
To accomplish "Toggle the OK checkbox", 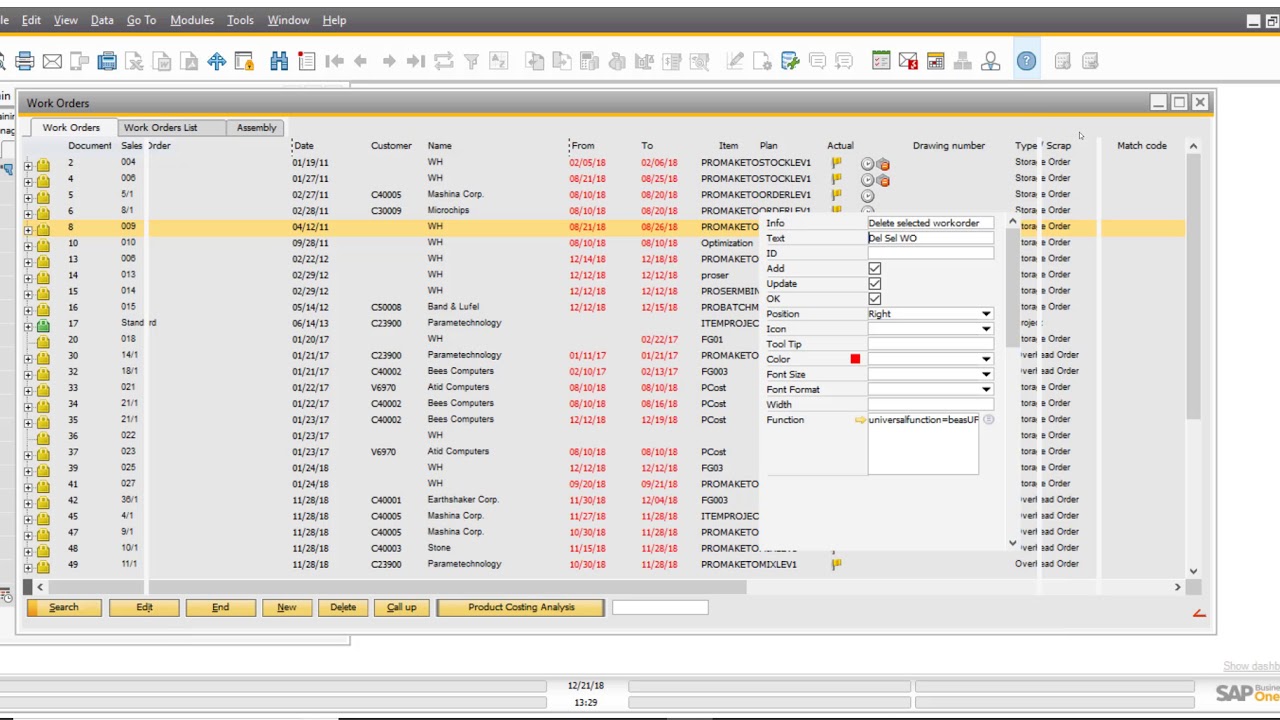I will tap(875, 299).
